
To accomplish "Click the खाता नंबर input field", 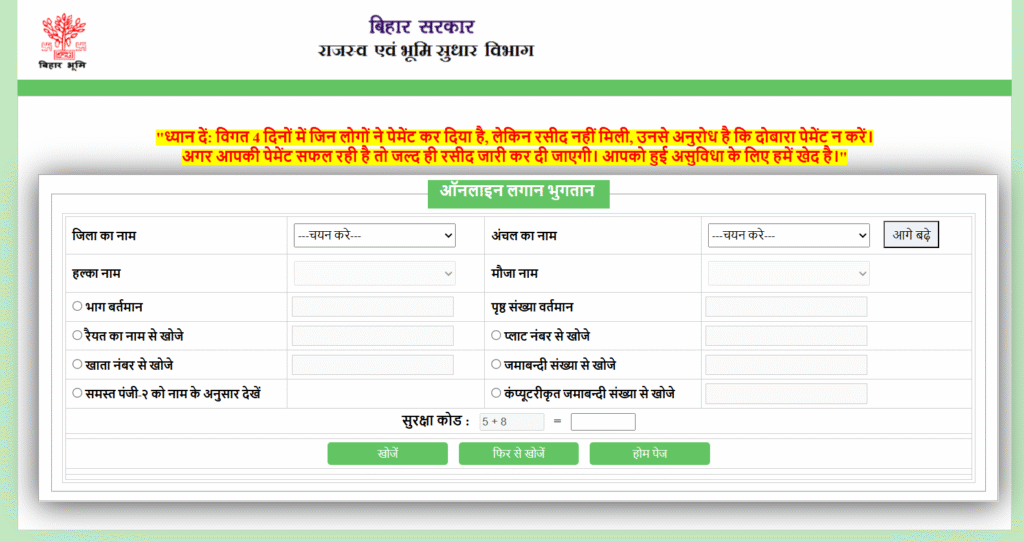I will (373, 365).
